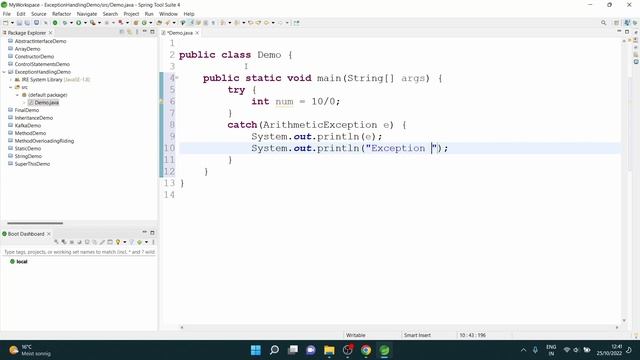
Task: Click the lightbulb icon in Boot Dashboard toolbar
Action: coord(118,242)
